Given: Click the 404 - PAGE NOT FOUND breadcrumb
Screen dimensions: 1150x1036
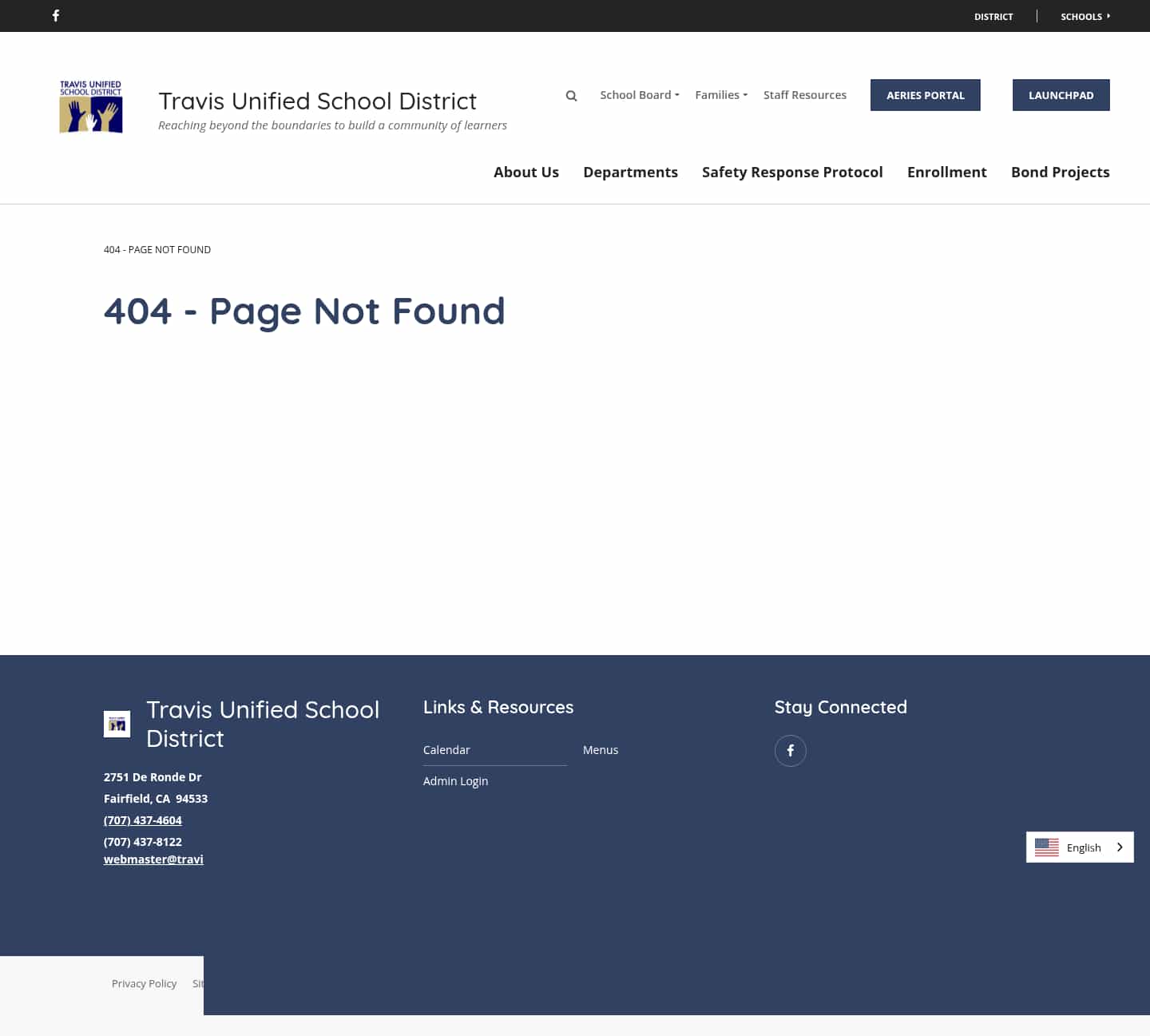Looking at the screenshot, I should (x=157, y=249).
